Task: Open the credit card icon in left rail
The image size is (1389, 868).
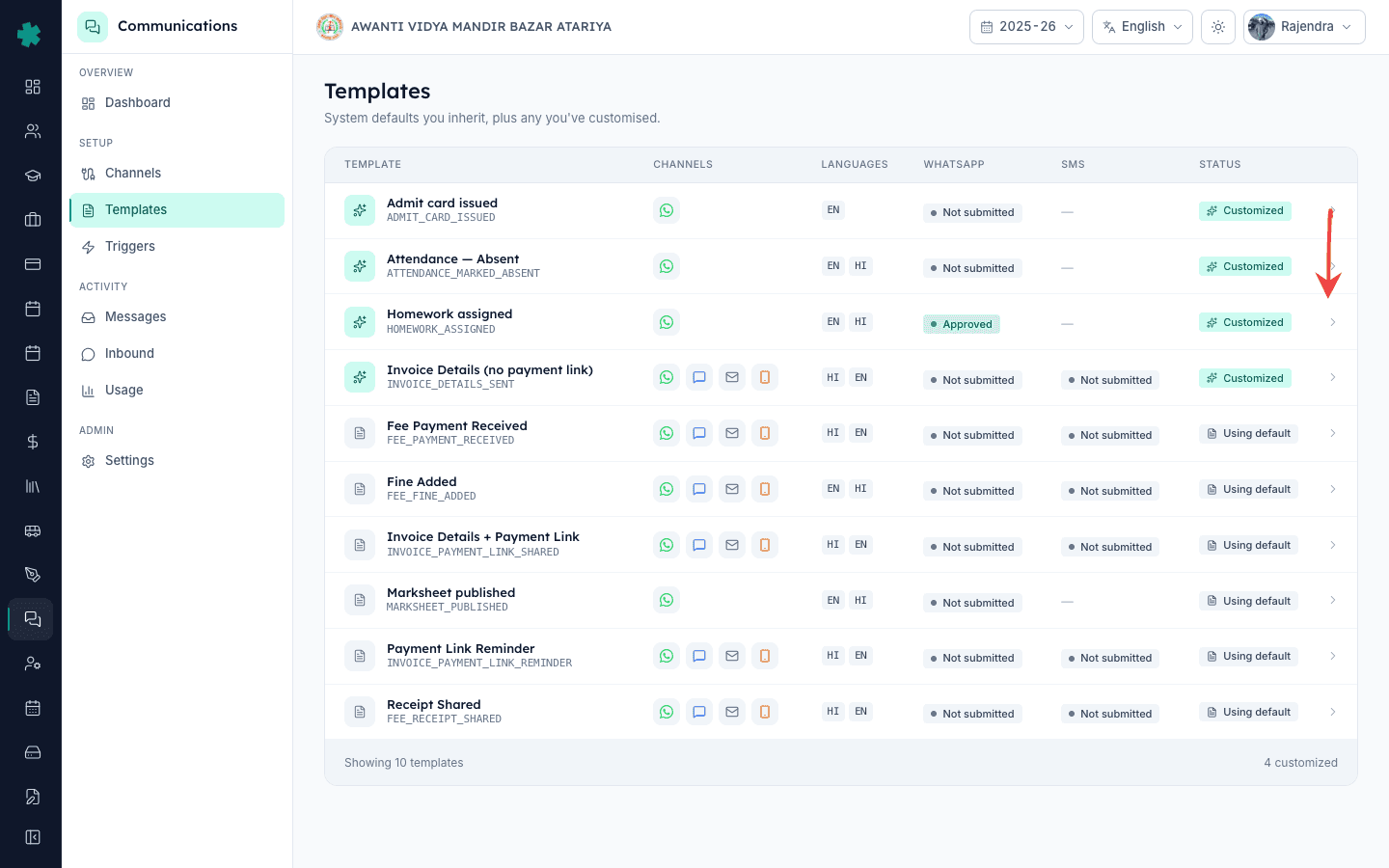Action: coord(32,264)
